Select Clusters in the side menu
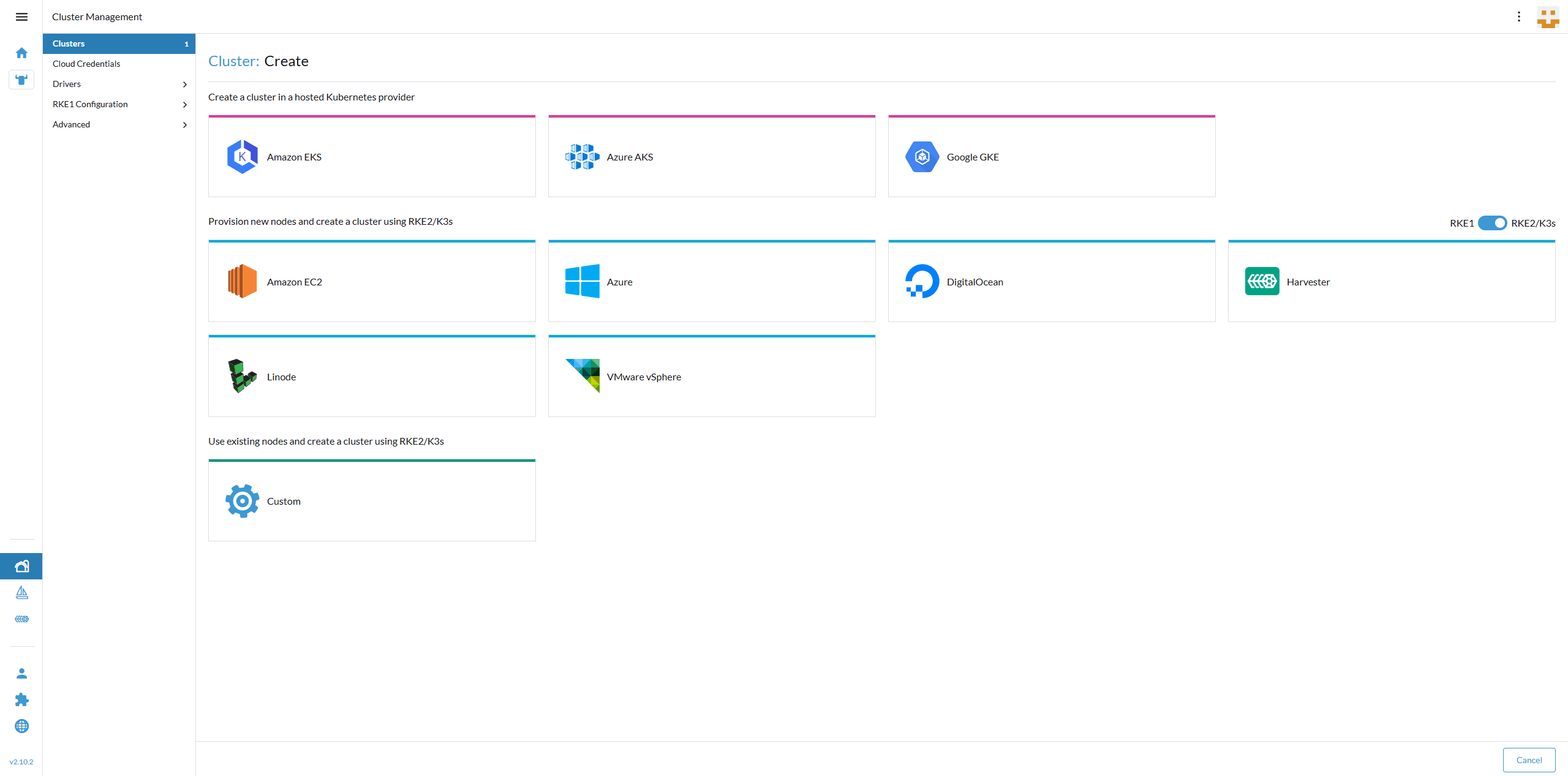1568x776 pixels. pos(119,43)
